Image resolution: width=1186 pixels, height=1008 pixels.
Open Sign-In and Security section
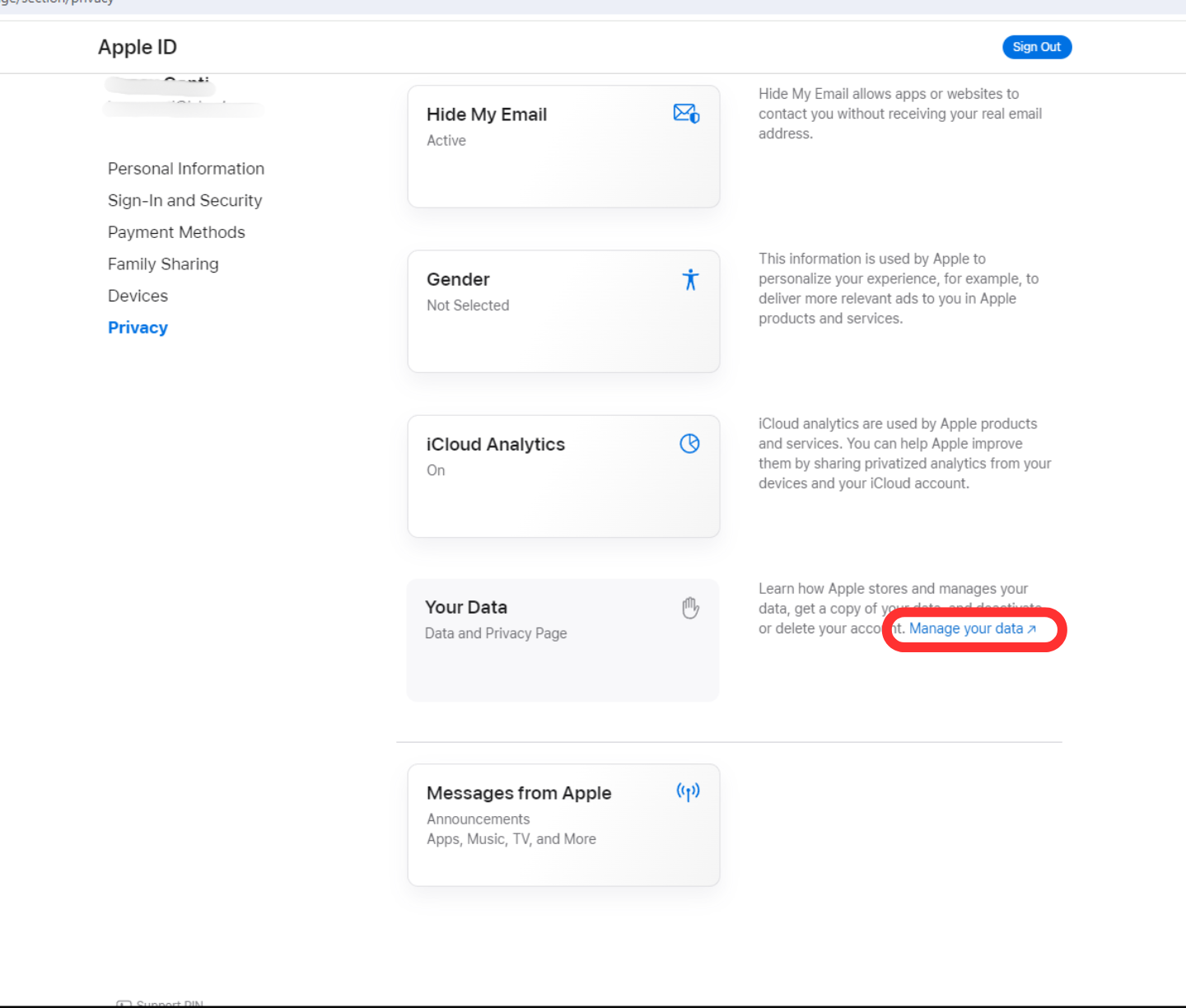click(x=184, y=201)
